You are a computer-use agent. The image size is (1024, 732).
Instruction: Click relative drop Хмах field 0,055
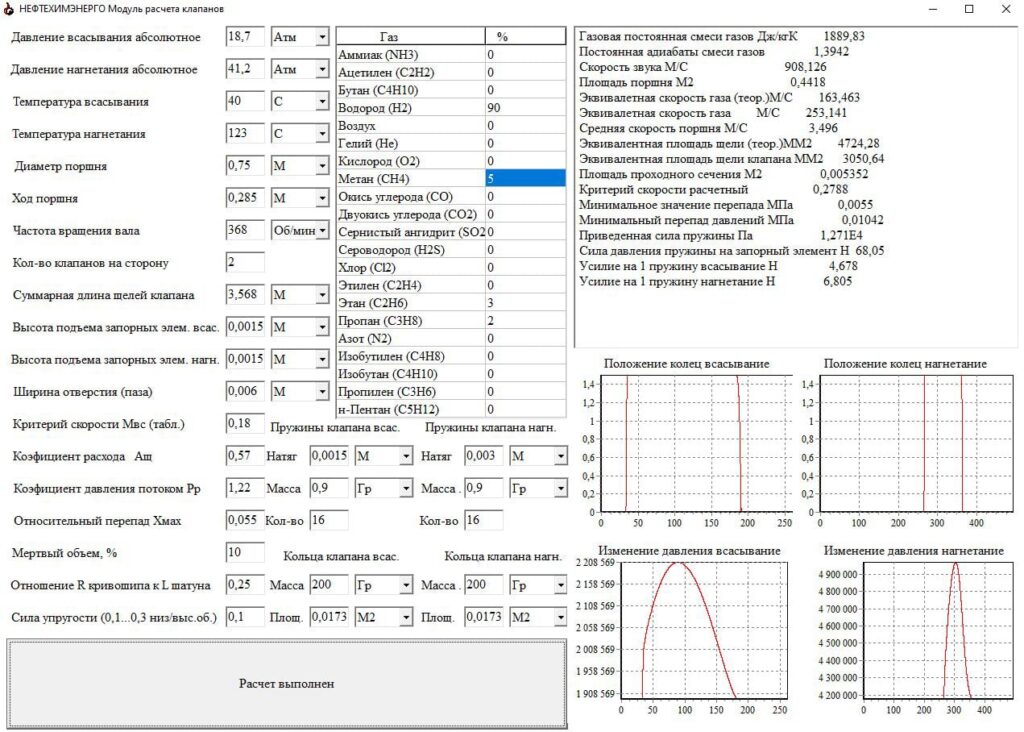[245, 520]
